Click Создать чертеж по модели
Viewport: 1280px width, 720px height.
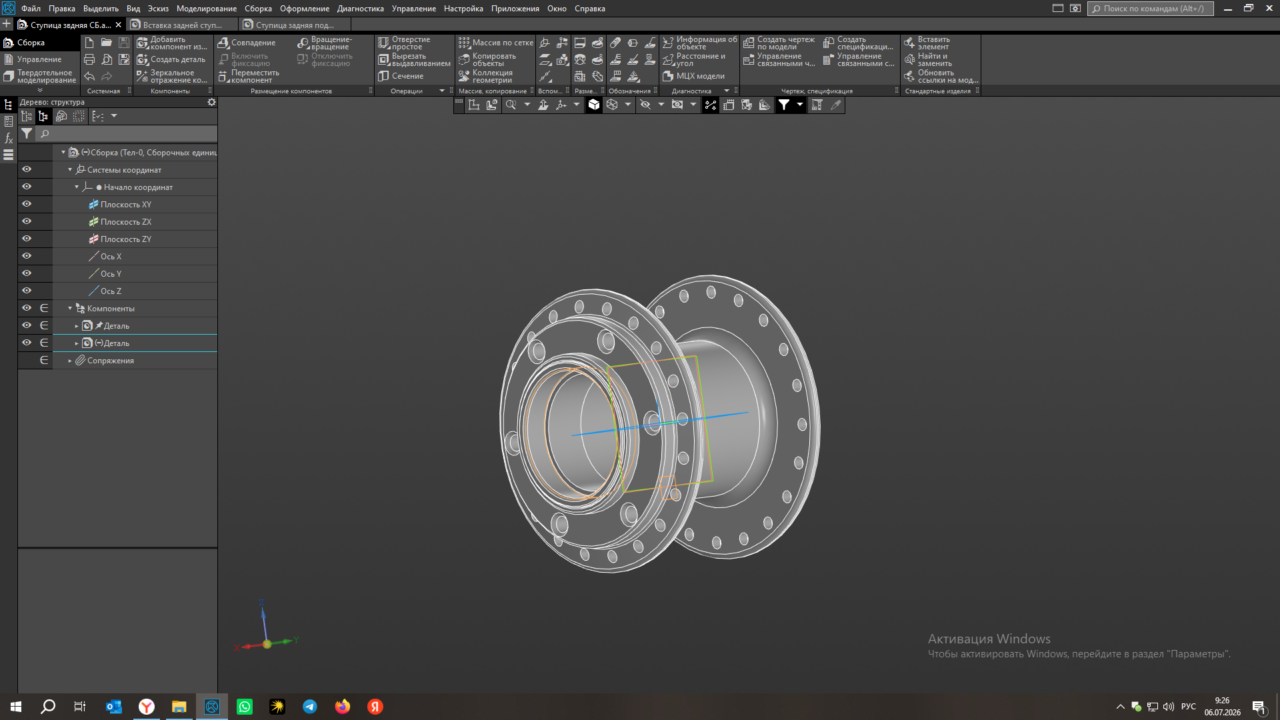click(x=778, y=43)
